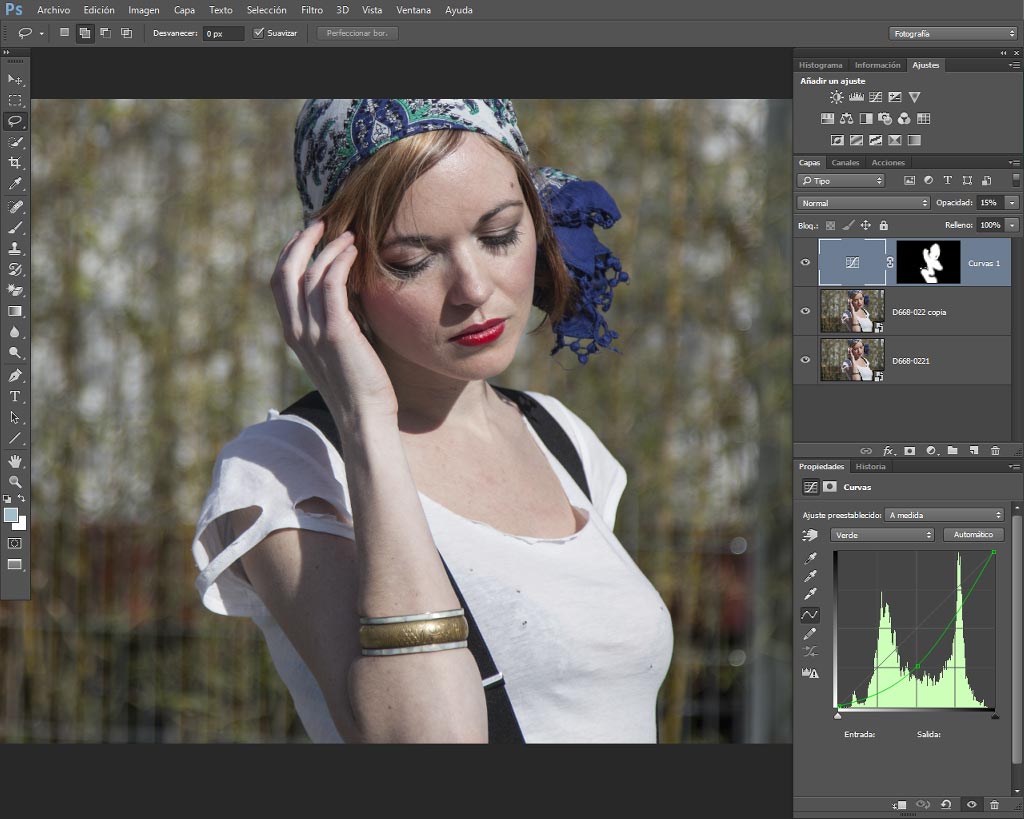
Task: Toggle Curves adjustment visibility in Propiedades
Action: pos(971,805)
